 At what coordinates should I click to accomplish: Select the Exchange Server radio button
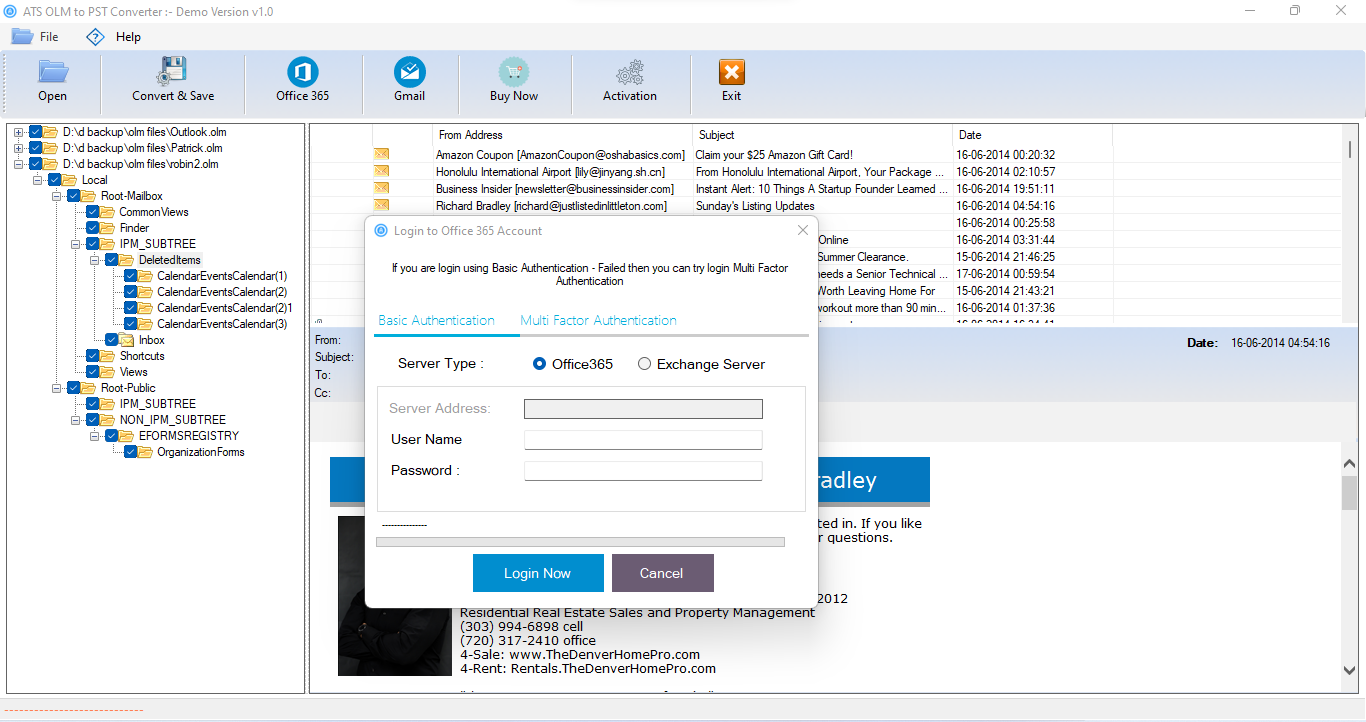coord(644,364)
